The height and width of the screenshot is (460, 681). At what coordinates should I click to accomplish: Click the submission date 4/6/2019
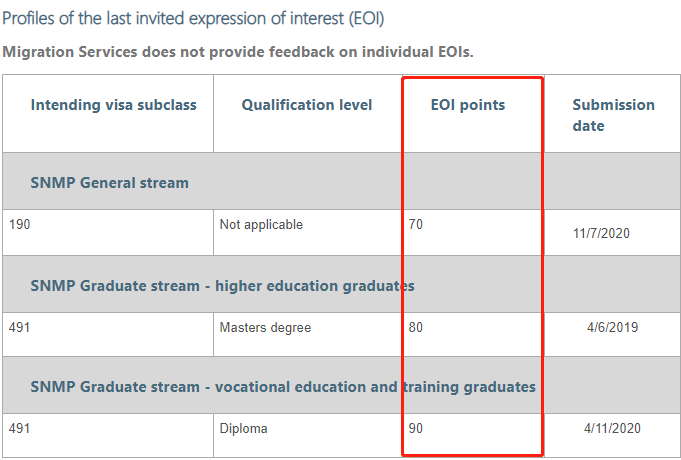point(611,327)
